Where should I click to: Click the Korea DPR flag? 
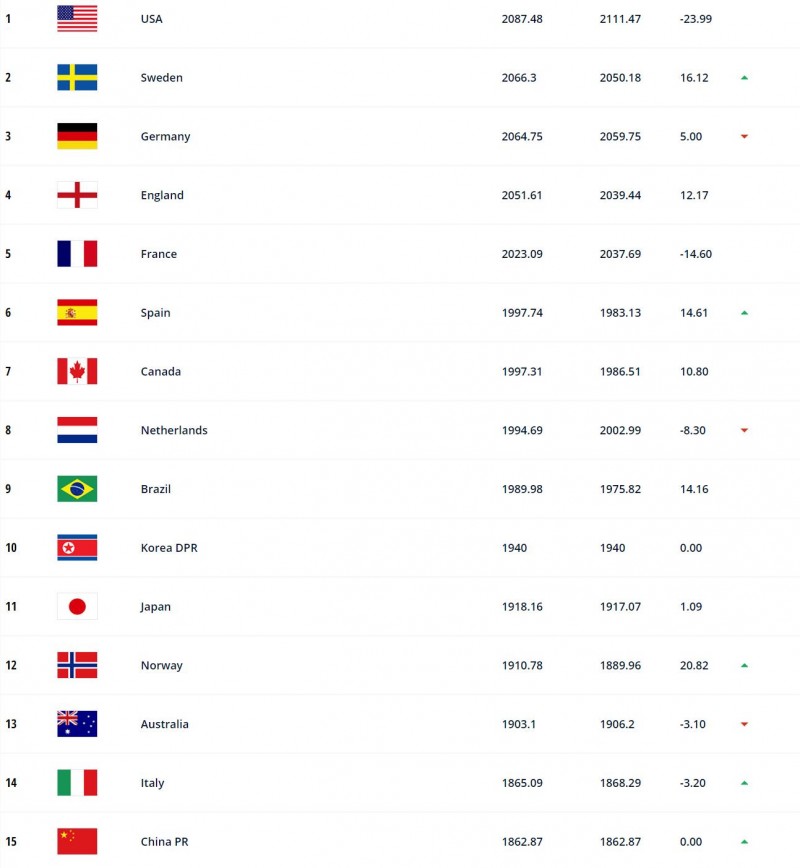click(x=77, y=548)
